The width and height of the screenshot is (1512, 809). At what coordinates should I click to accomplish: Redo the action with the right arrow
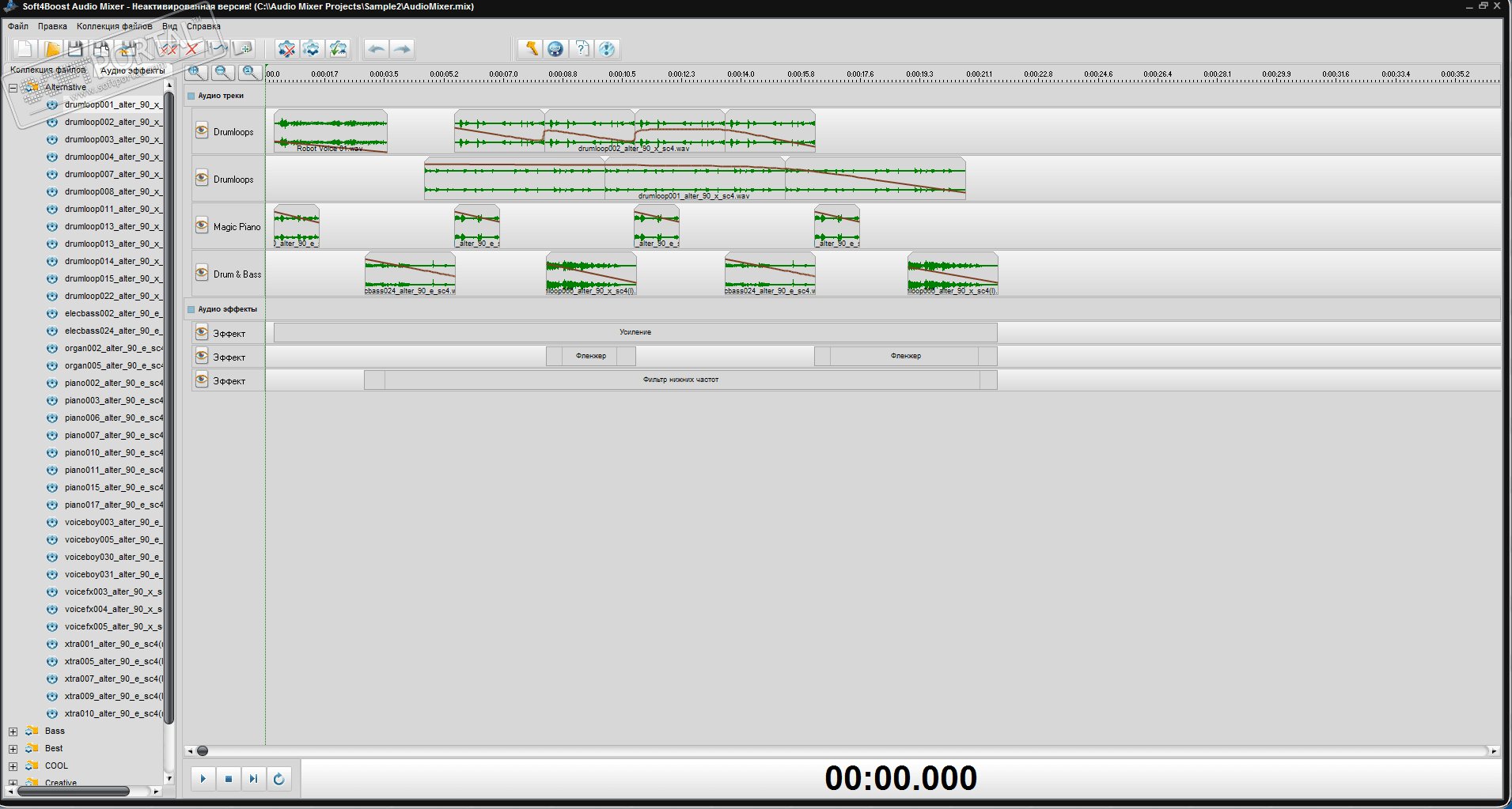[402, 49]
